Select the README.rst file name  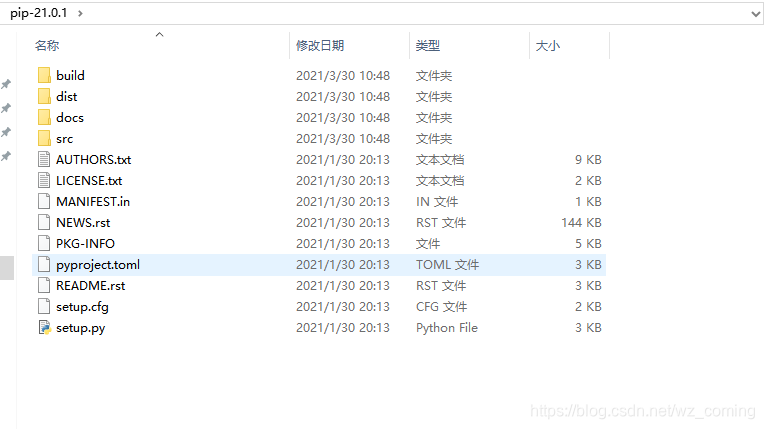click(91, 285)
